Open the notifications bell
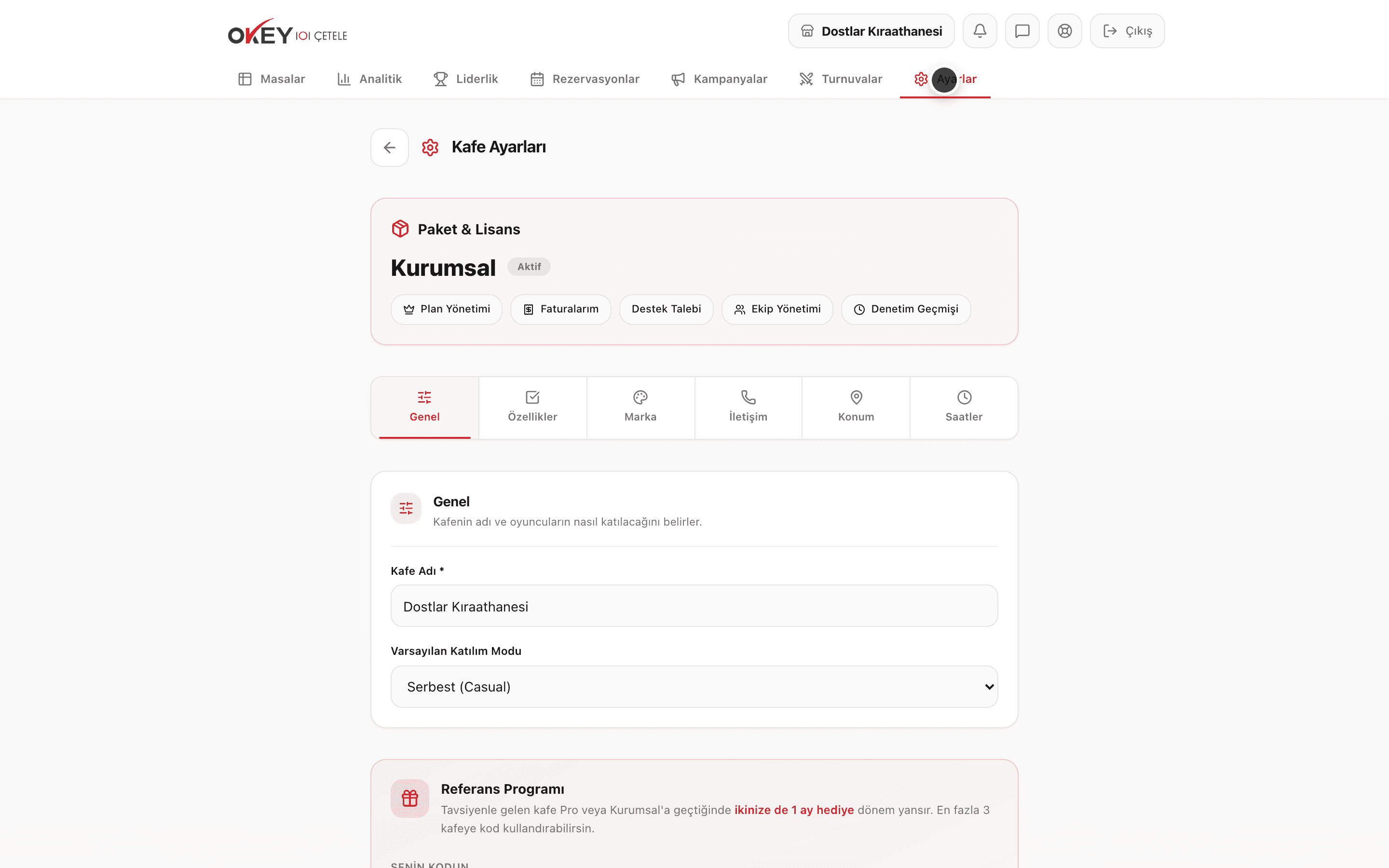The width and height of the screenshot is (1389, 868). (980, 31)
